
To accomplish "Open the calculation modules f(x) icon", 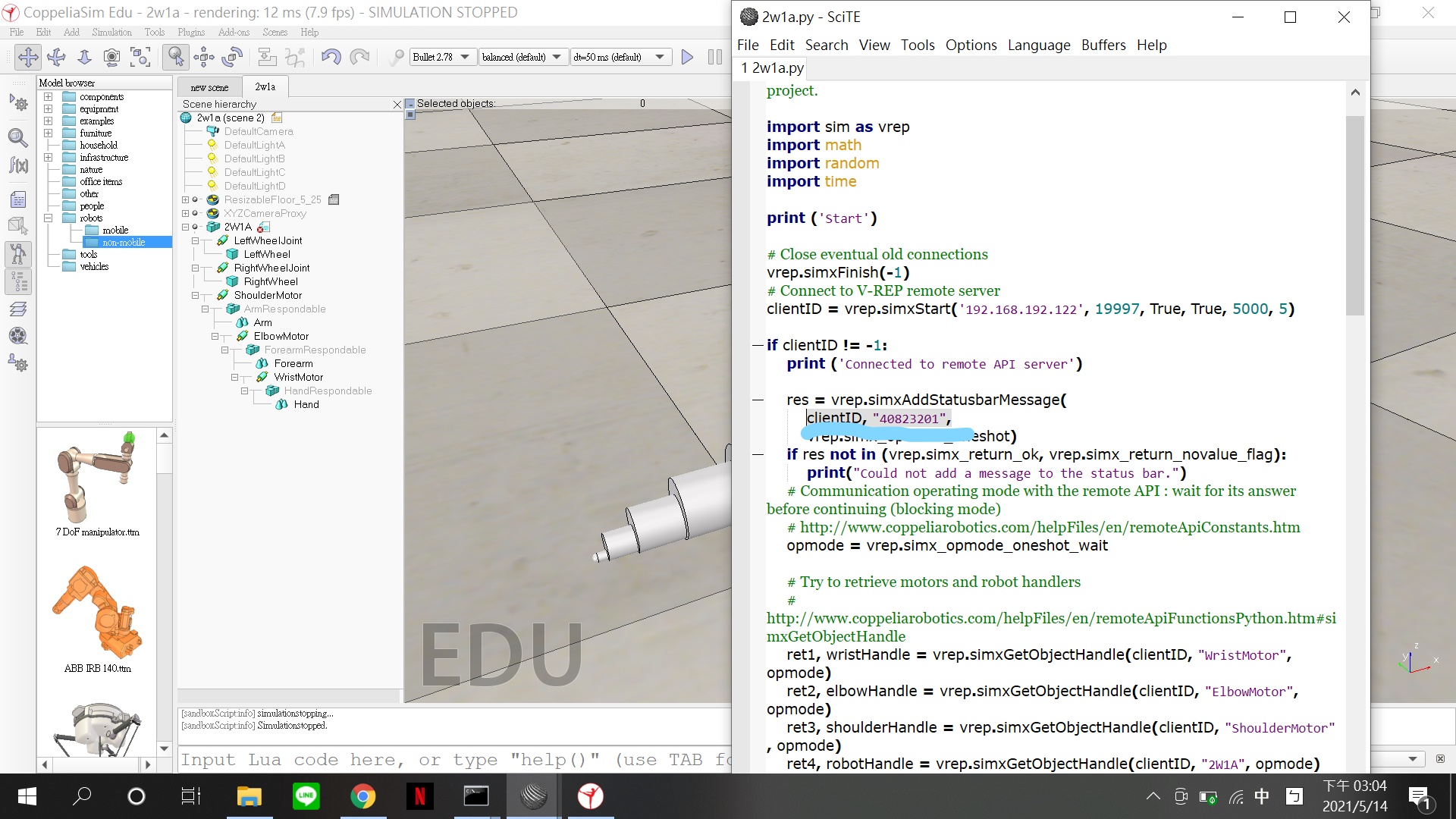I will pyautogui.click(x=18, y=165).
